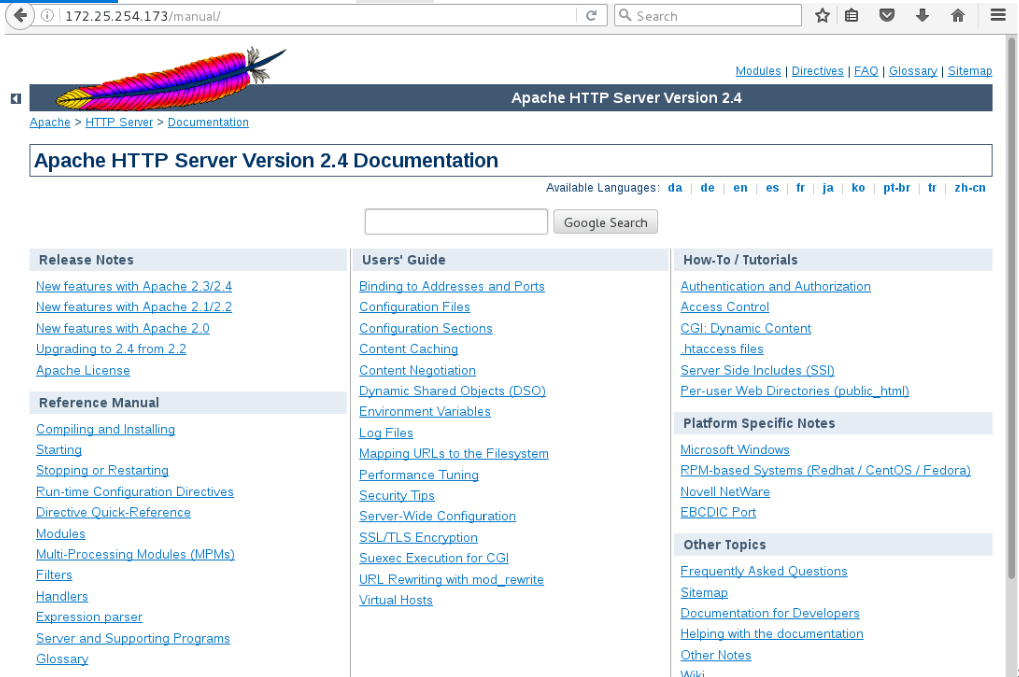The width and height of the screenshot is (1019, 677).
Task: Open Expression parser link
Action: click(x=89, y=617)
